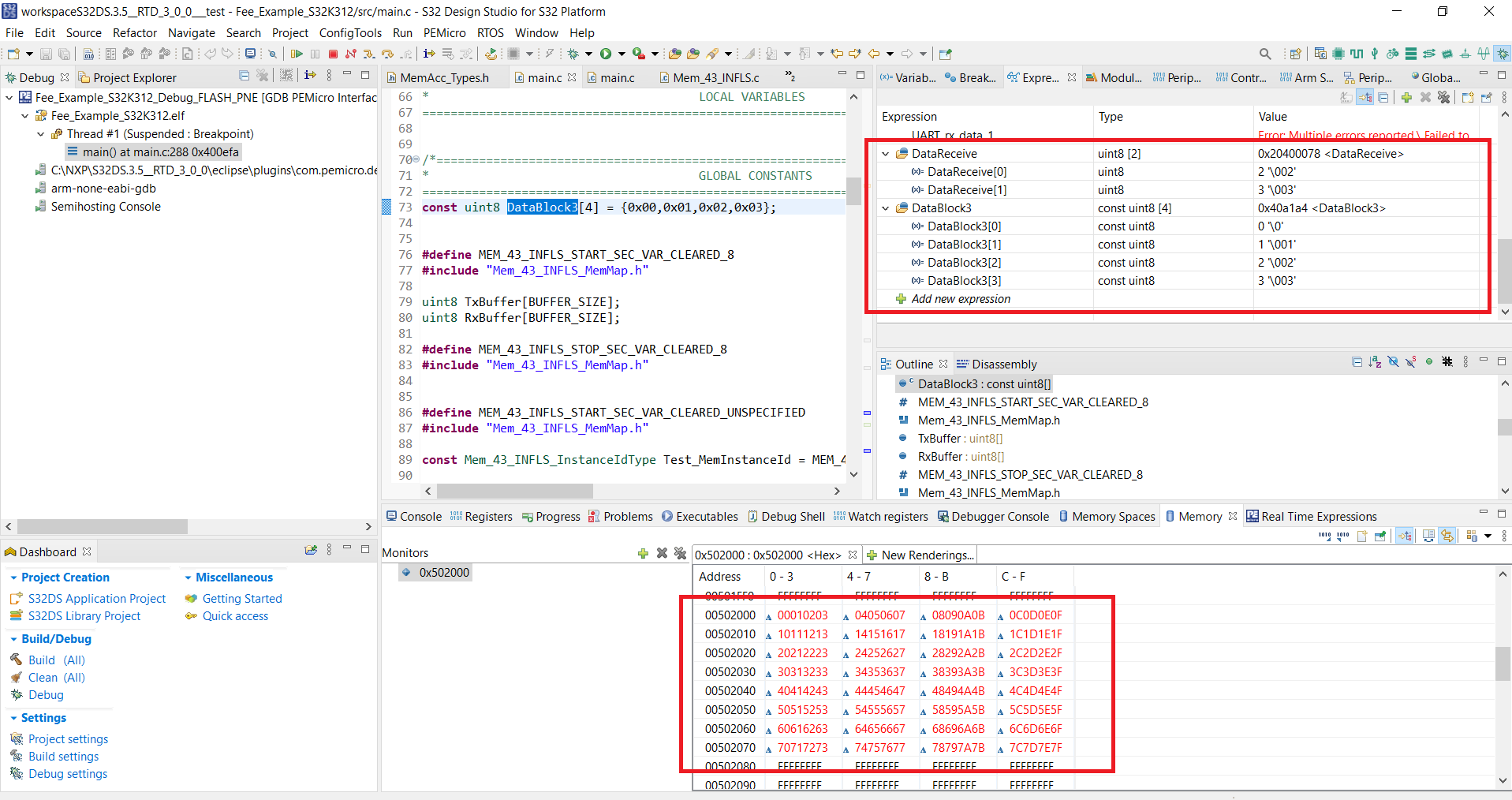Pin the current memory monitor
The height and width of the screenshot is (800, 1512).
(1380, 536)
